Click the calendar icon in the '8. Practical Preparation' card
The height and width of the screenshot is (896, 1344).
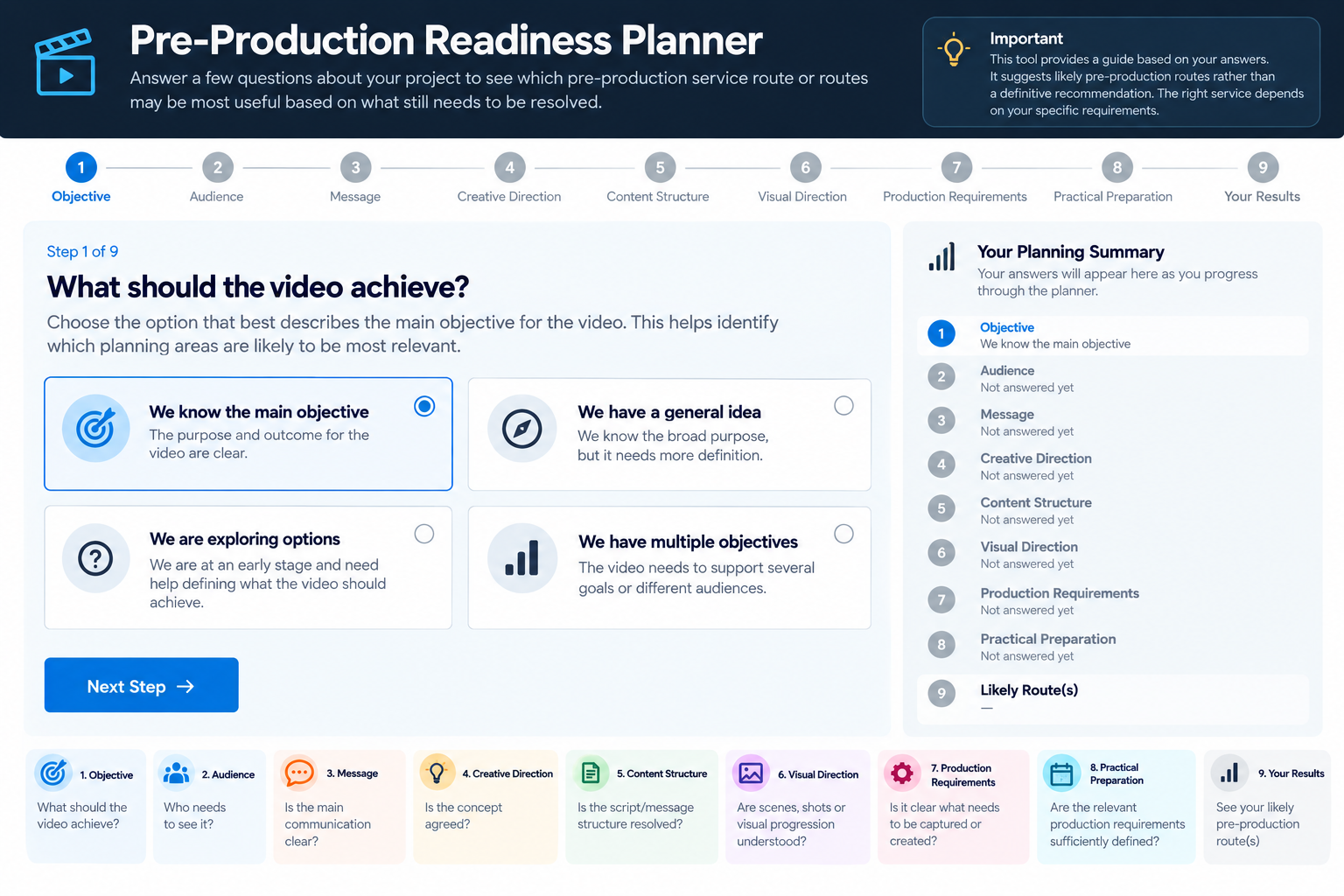click(x=1060, y=773)
